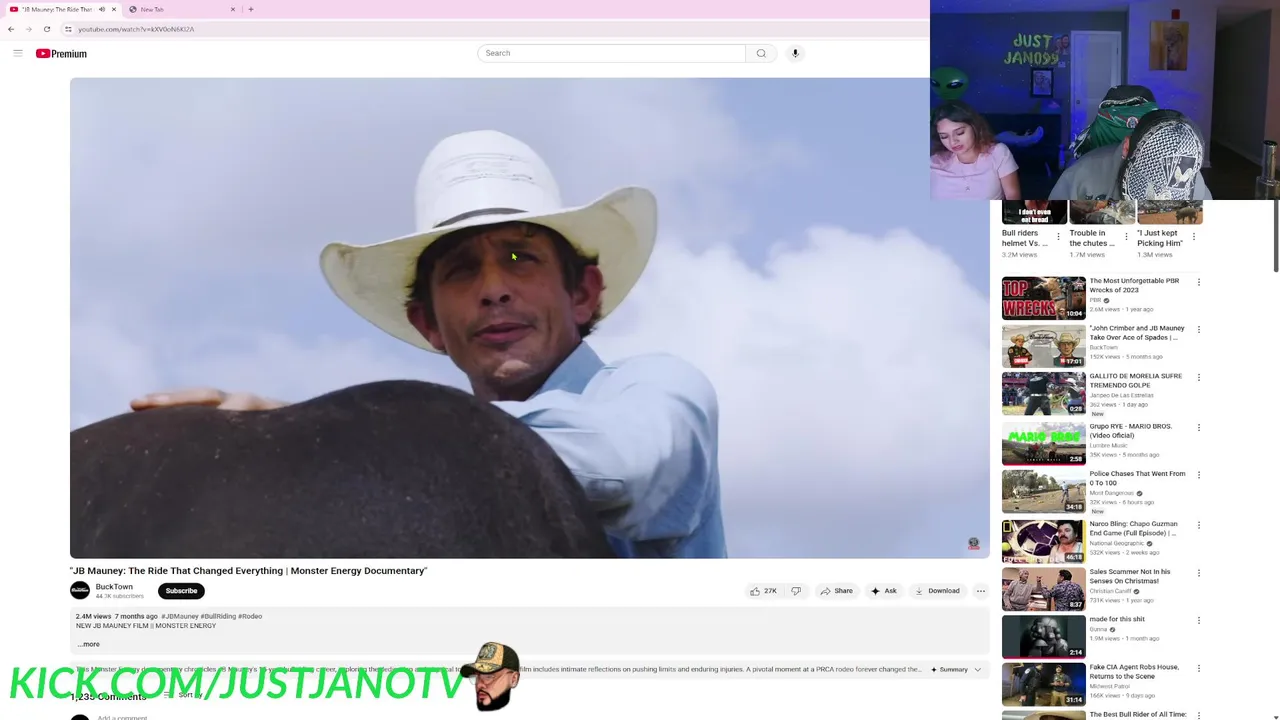Open options menu for John Crimber video
1280x720 pixels.
coord(1198,329)
